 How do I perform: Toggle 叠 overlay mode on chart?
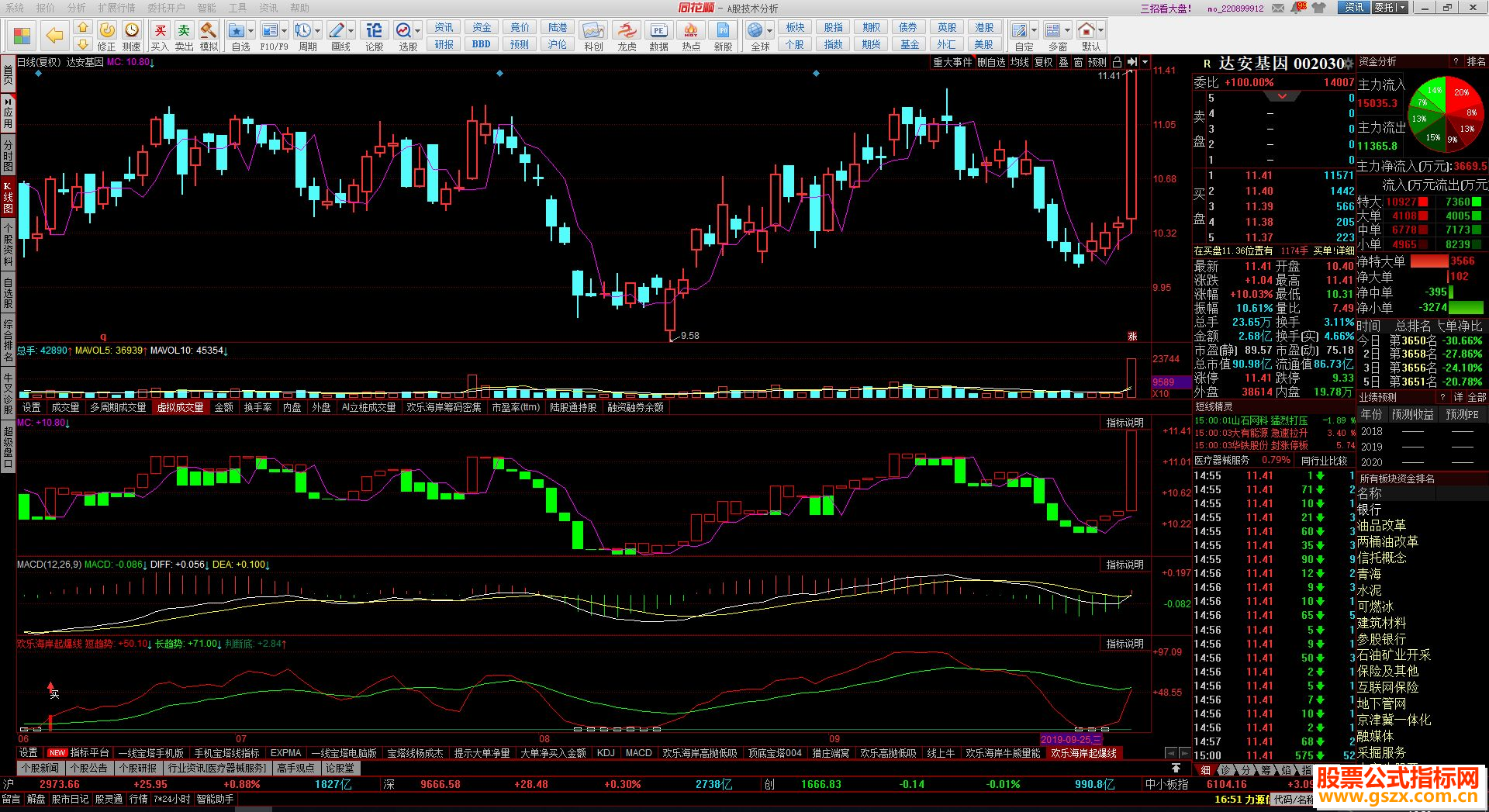(1063, 62)
